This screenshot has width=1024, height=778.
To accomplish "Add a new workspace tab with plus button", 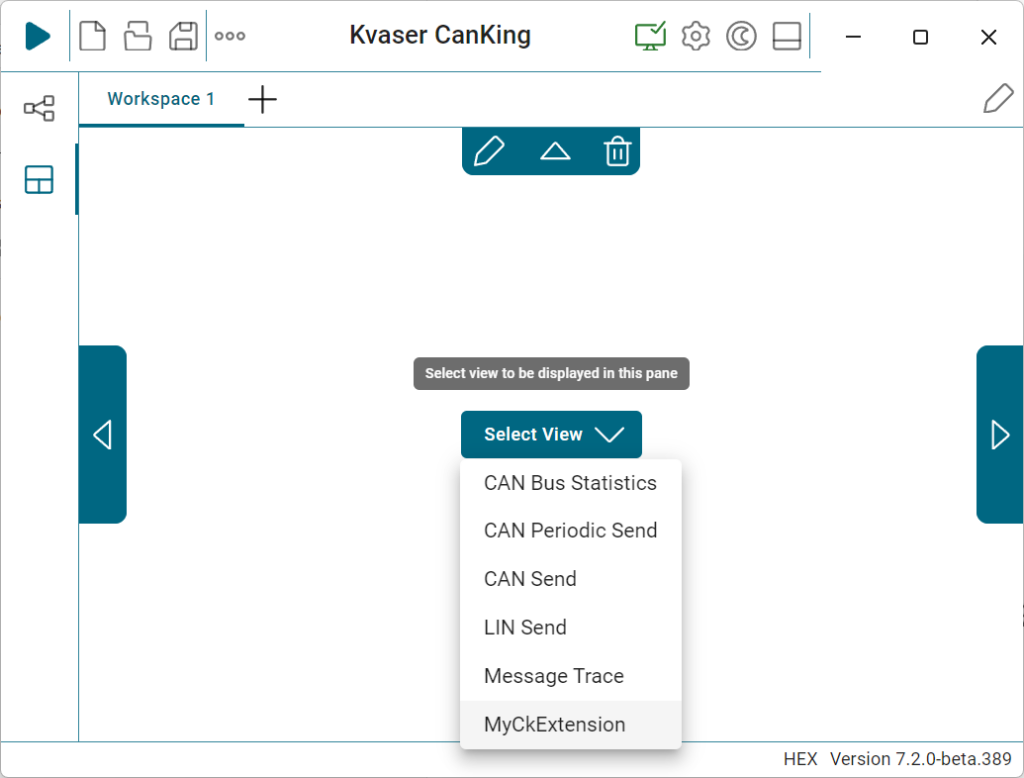I will (262, 99).
